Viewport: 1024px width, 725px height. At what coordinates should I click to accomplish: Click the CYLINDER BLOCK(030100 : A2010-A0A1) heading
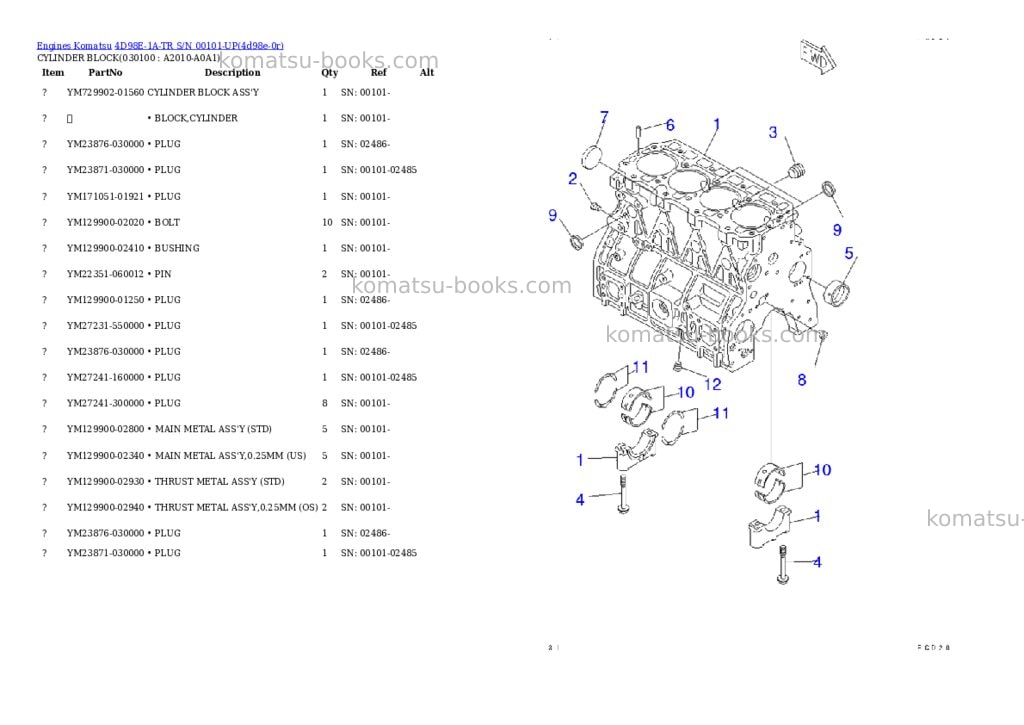(x=129, y=58)
